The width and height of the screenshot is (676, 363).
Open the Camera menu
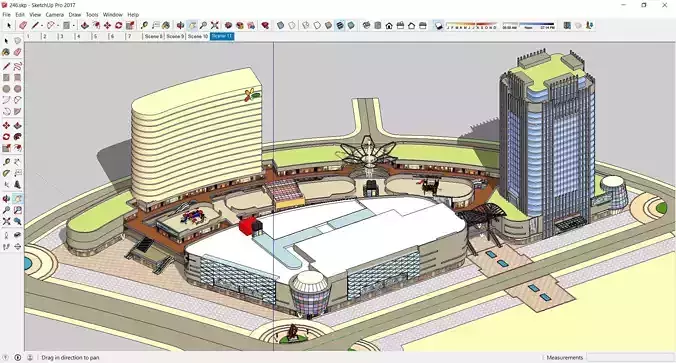coord(55,15)
